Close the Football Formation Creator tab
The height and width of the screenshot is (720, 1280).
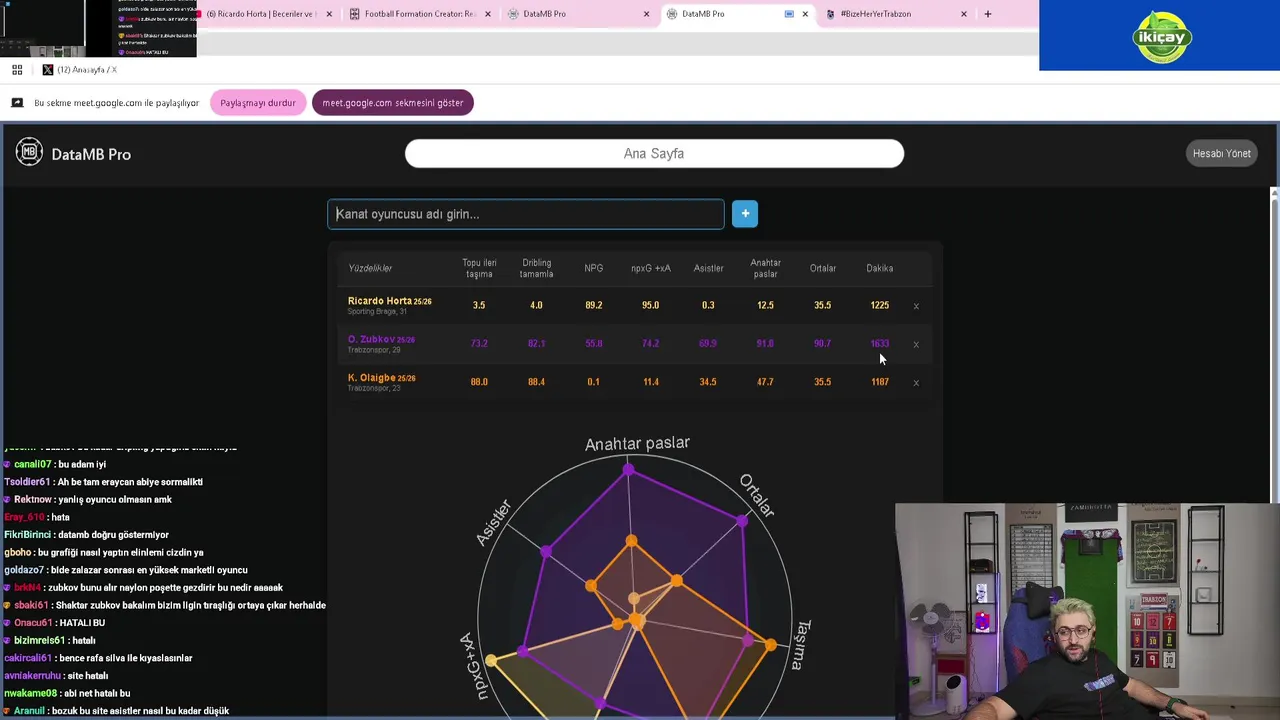pyautogui.click(x=488, y=14)
